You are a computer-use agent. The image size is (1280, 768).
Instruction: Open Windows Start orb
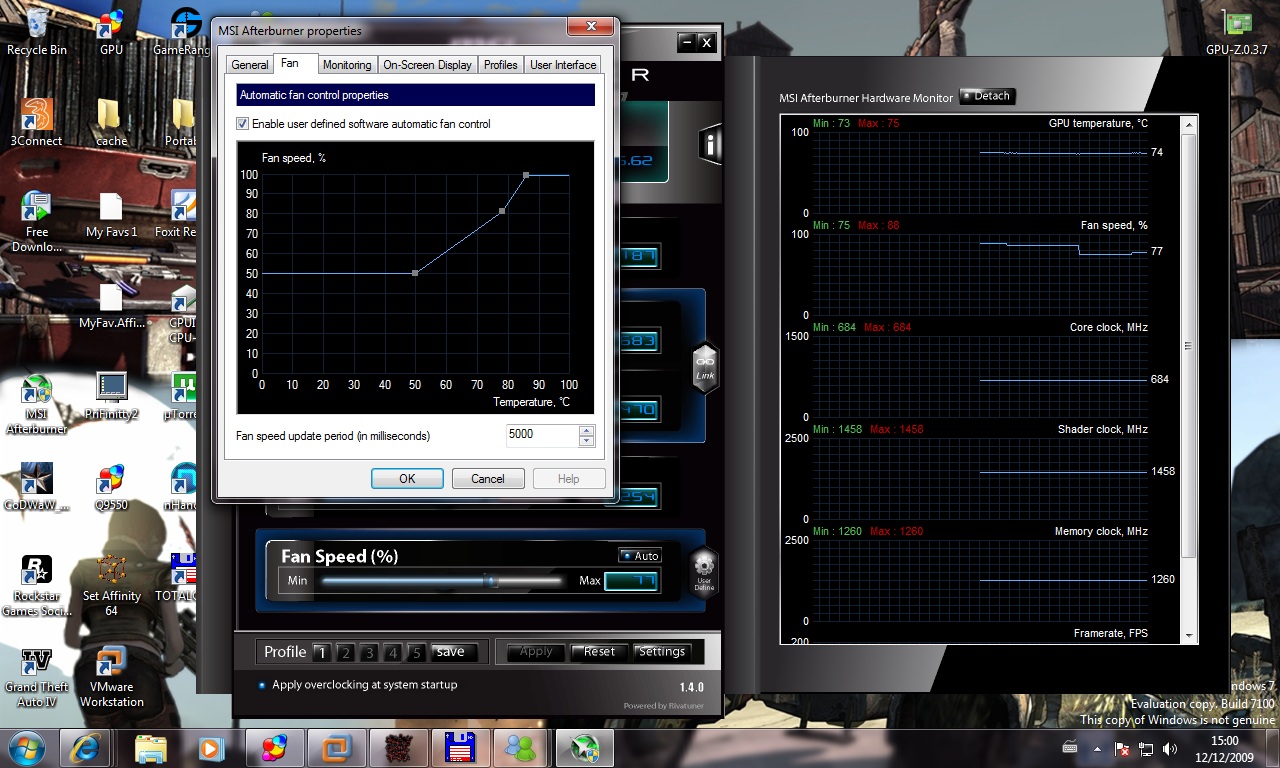(26, 747)
